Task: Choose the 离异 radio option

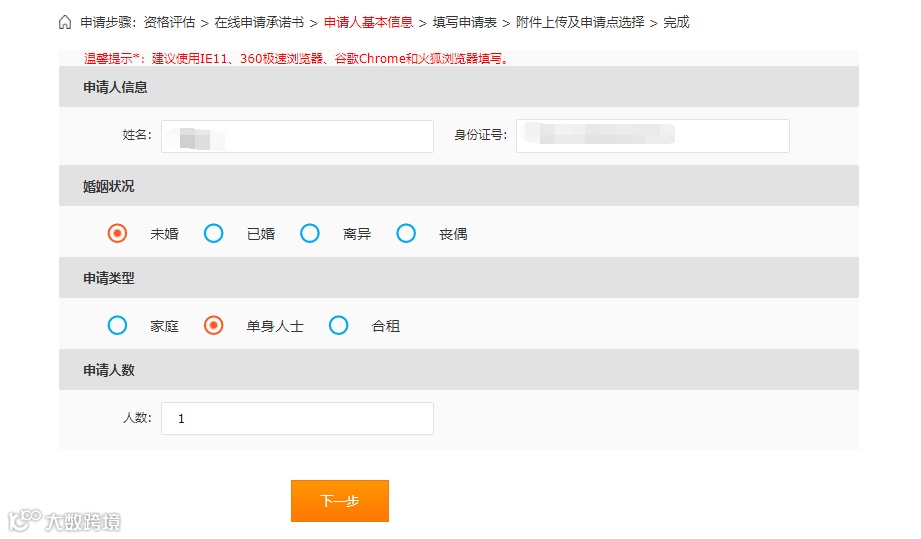Action: 310,234
